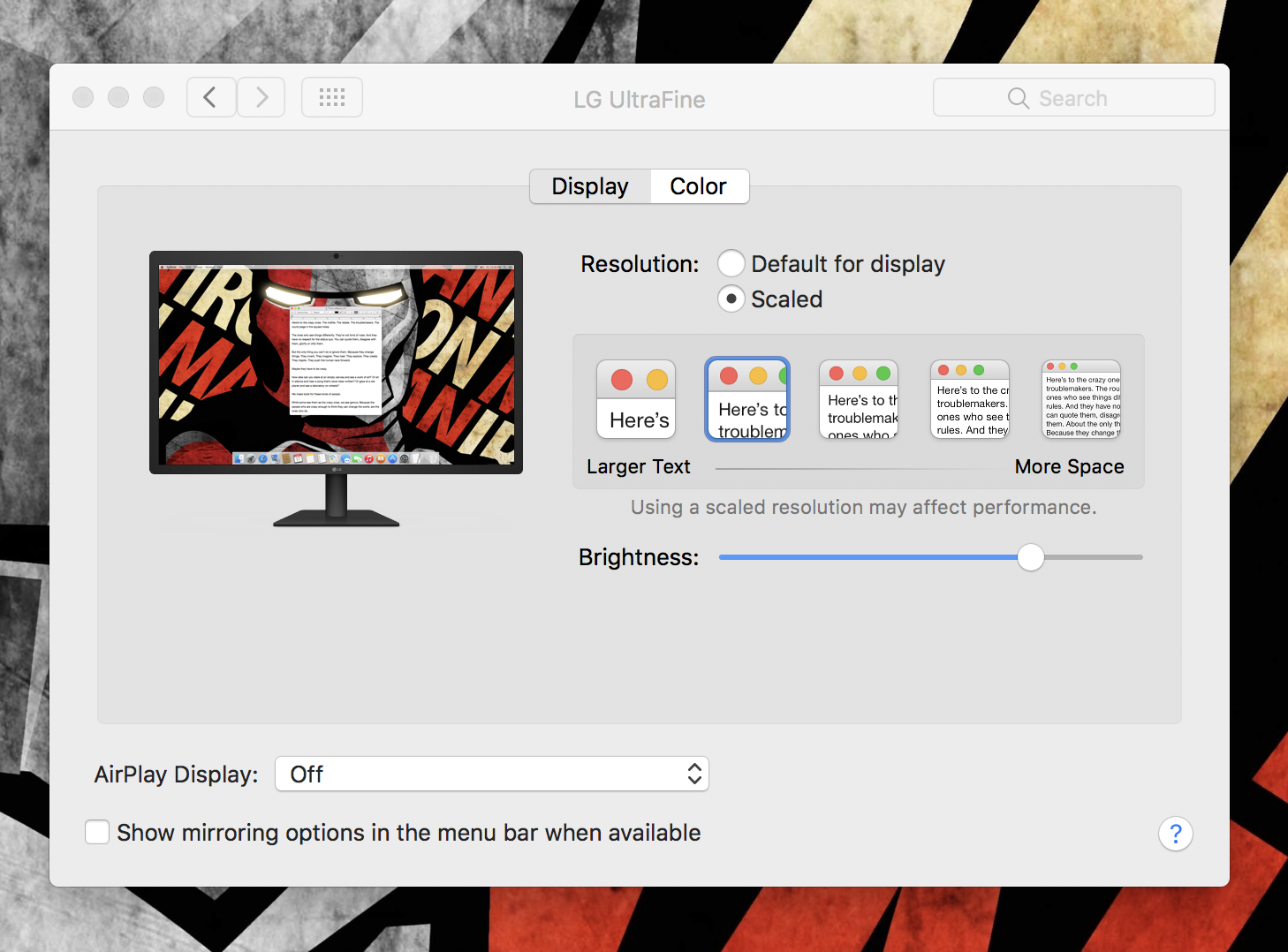The height and width of the screenshot is (952, 1288).
Task: Click the LG monitor preview image
Action: pyautogui.click(x=336, y=389)
